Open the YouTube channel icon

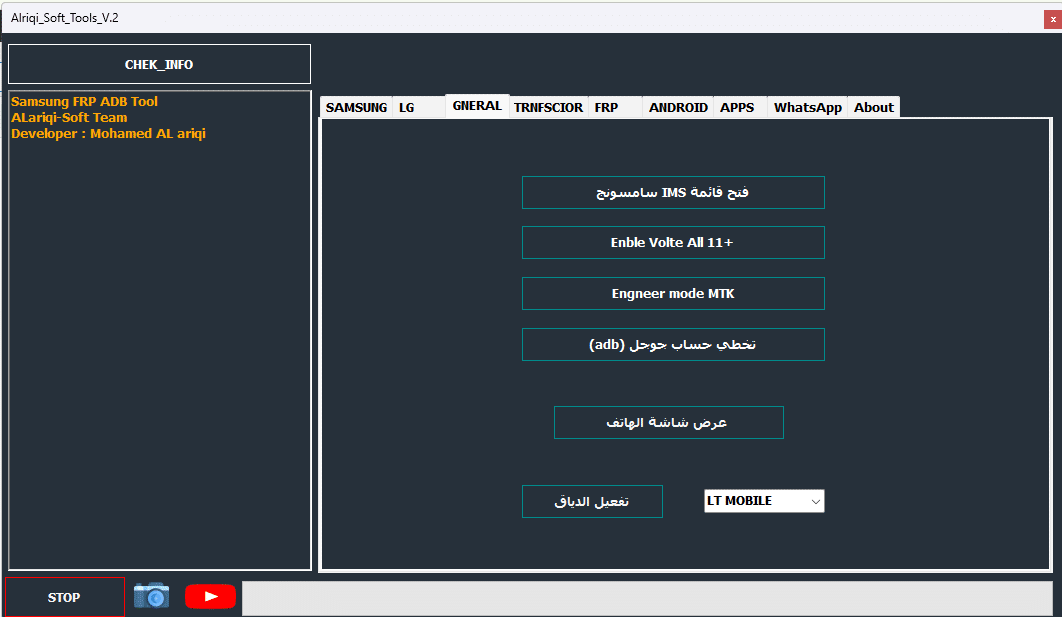click(x=210, y=596)
